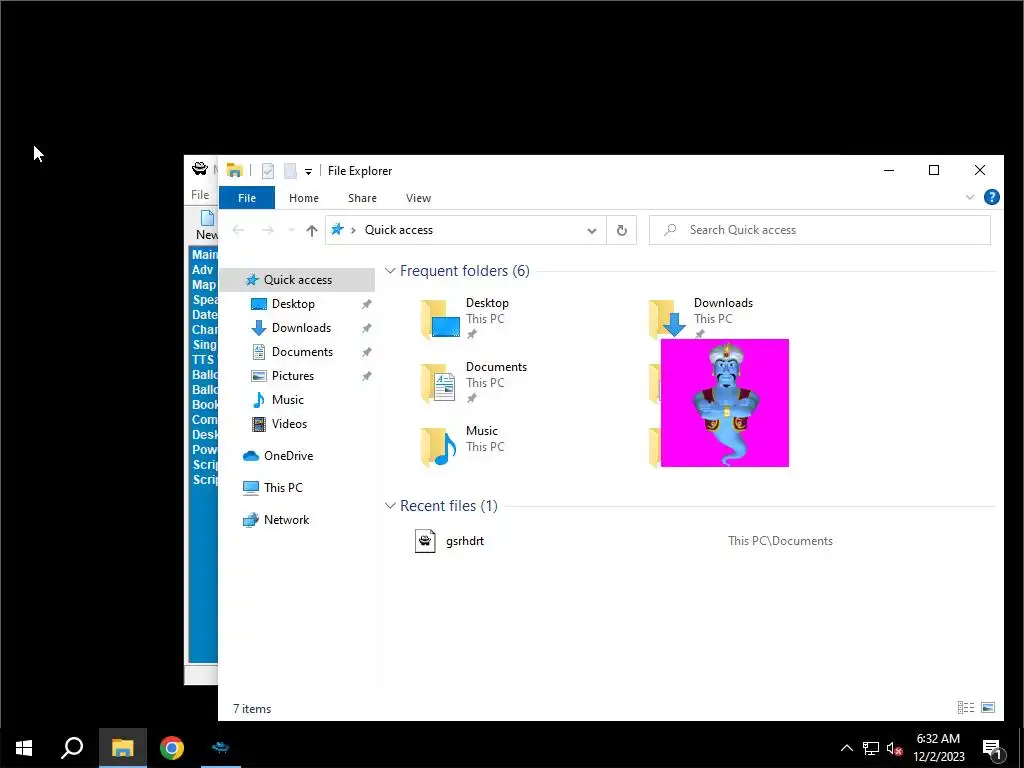Click File Explorer taskbar icon
1024x768 pixels.
point(122,748)
